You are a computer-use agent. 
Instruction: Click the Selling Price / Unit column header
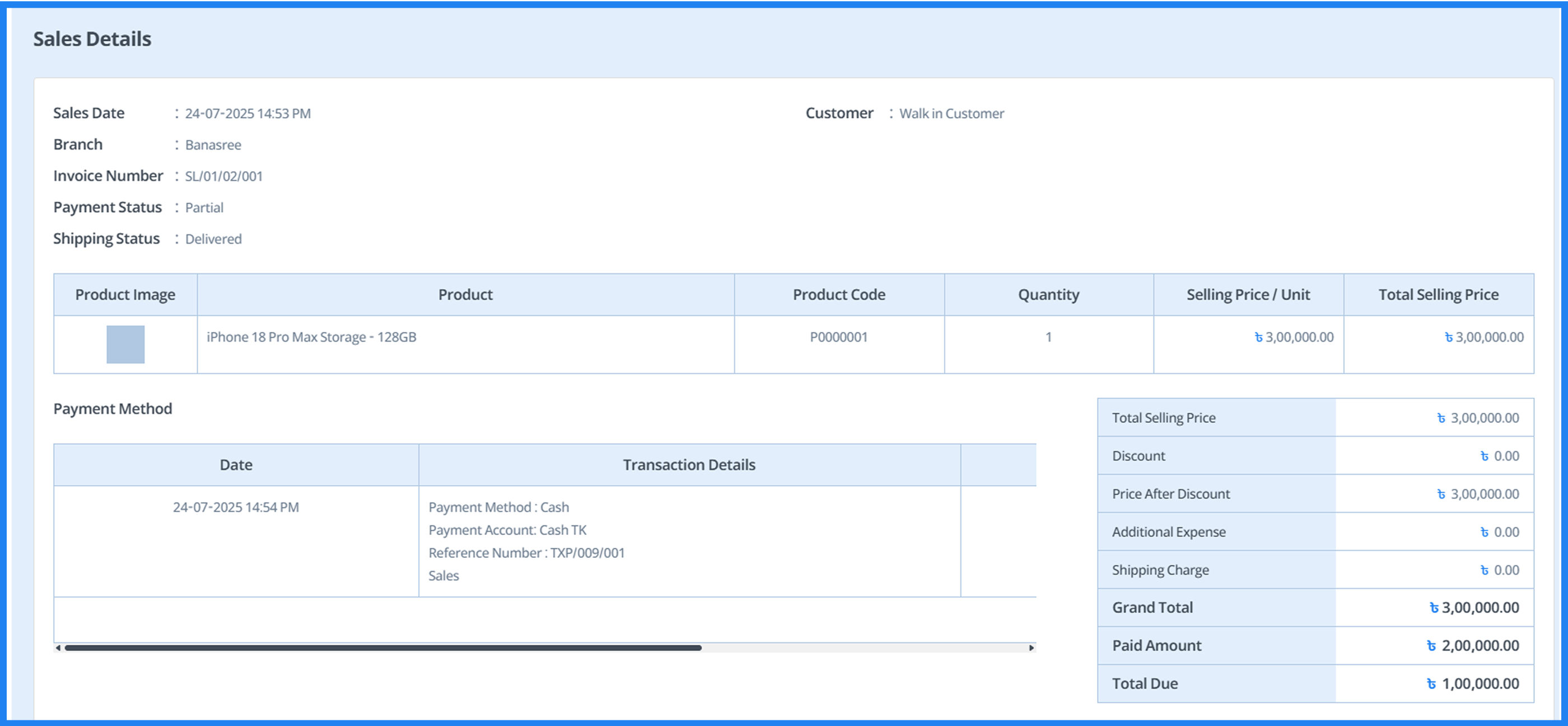pyautogui.click(x=1247, y=294)
